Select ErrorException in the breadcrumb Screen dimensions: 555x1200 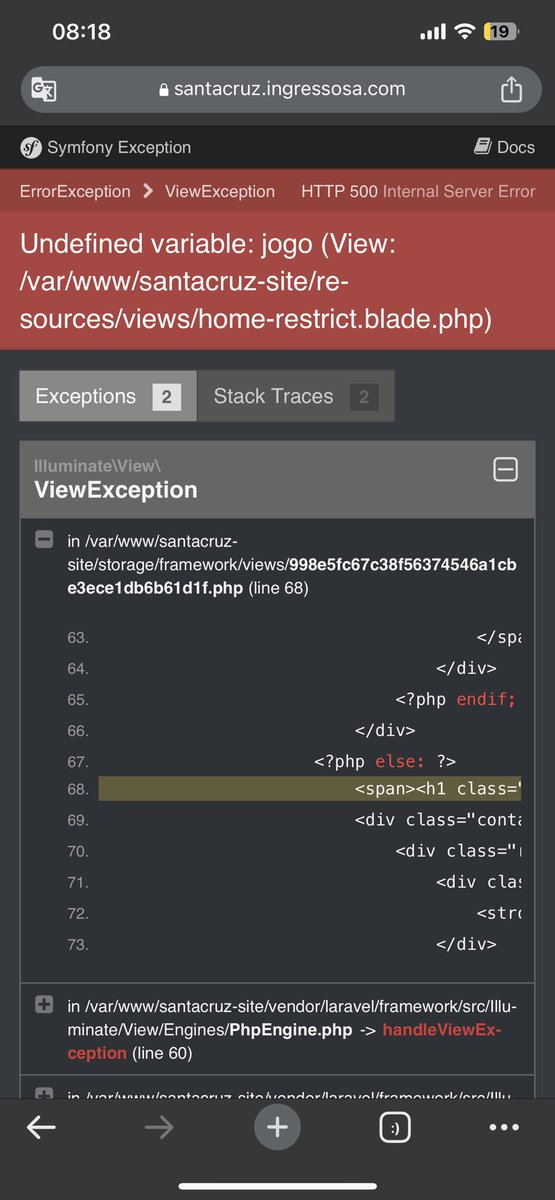[x=75, y=191]
